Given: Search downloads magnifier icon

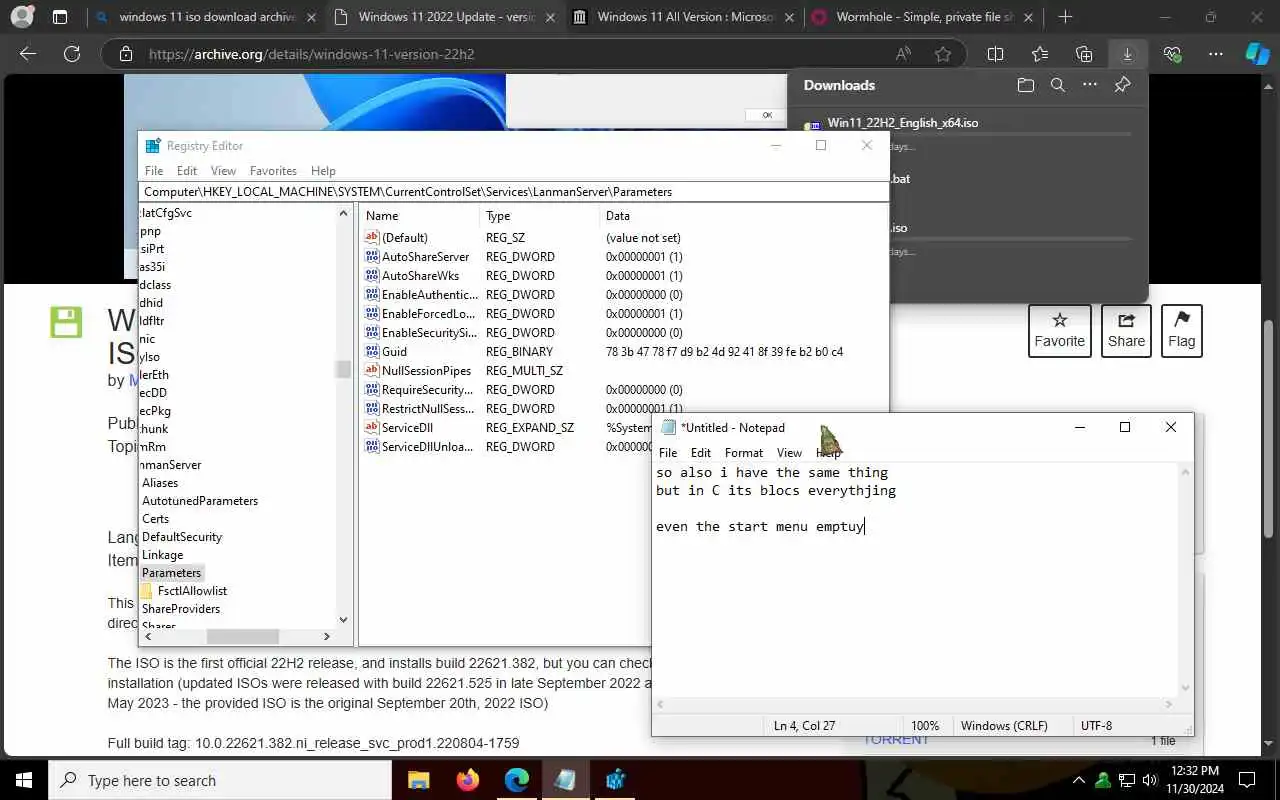Looking at the screenshot, I should (x=1057, y=85).
